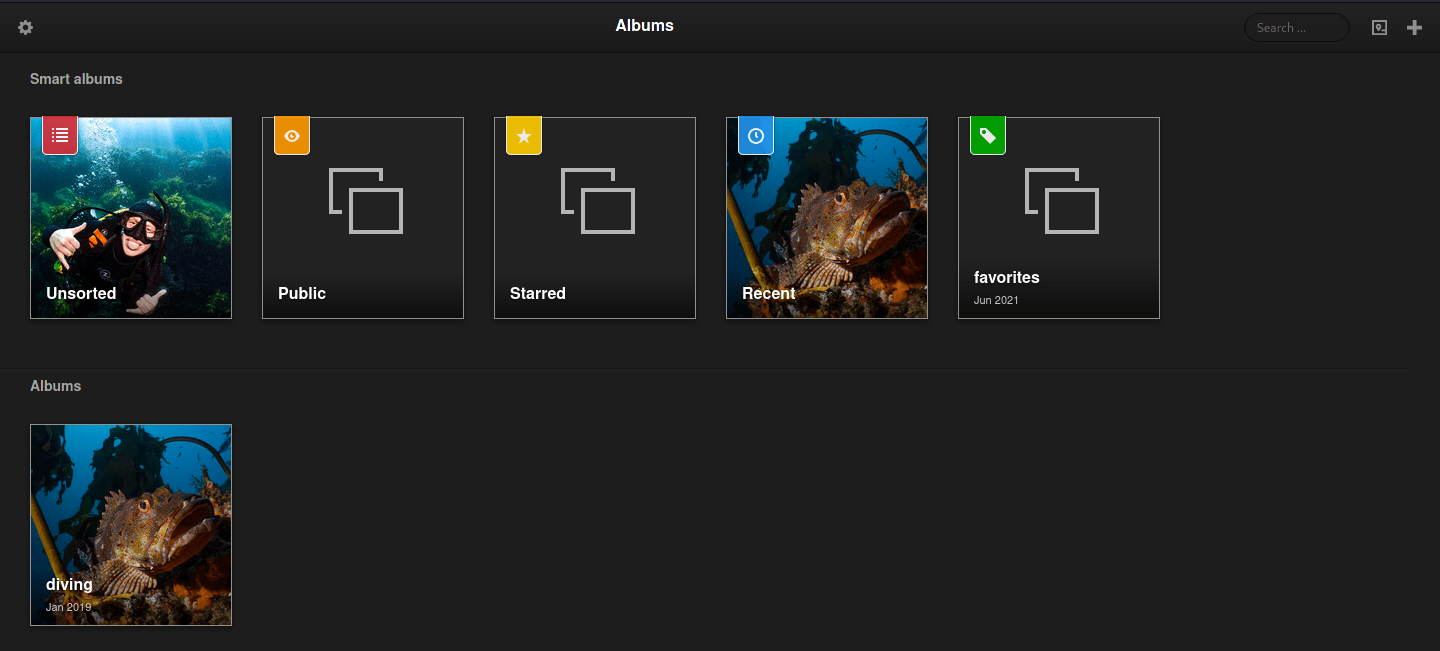Click the Jan 2019 date text
The image size is (1440, 651).
(68, 607)
